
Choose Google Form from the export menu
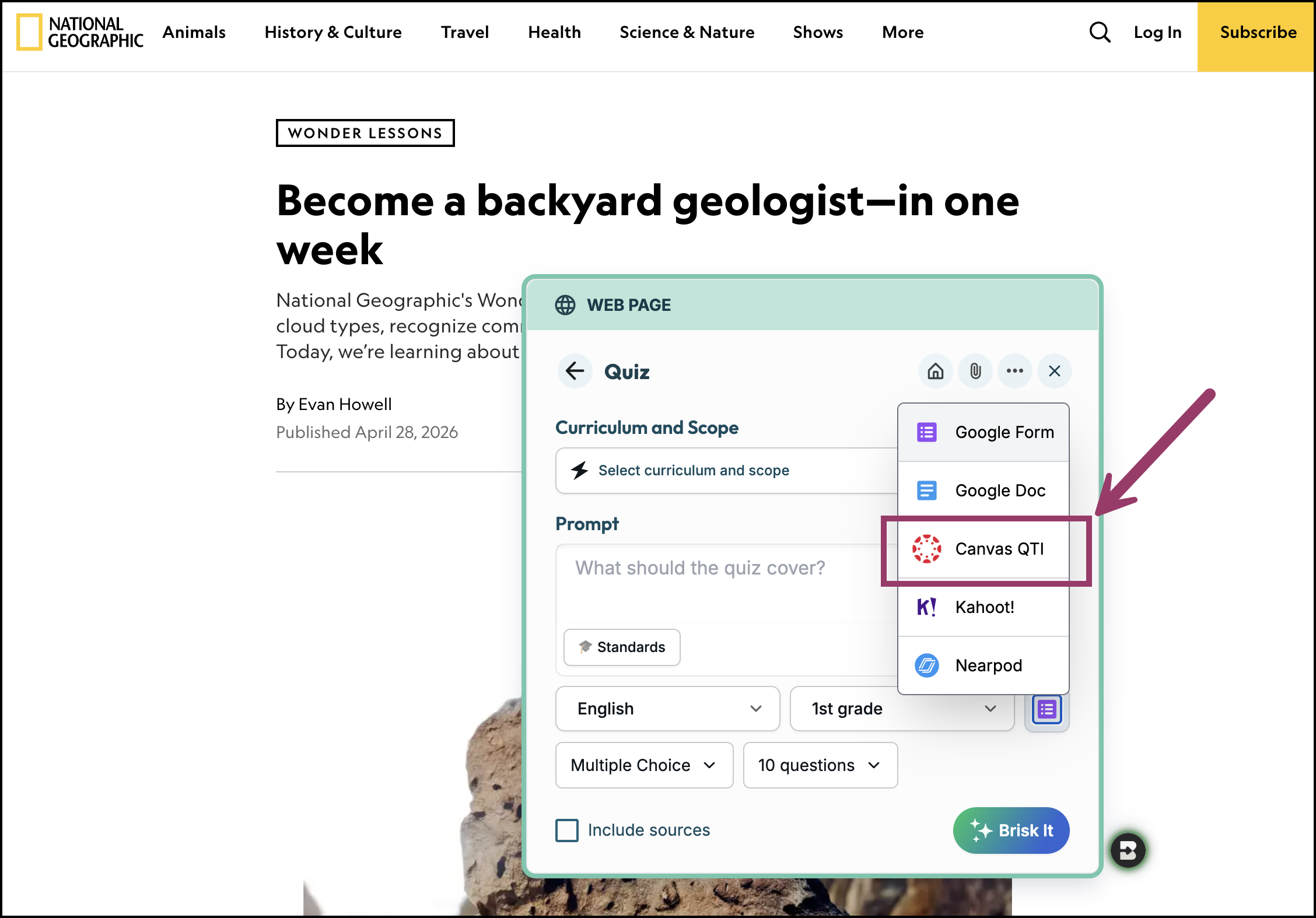point(984,432)
